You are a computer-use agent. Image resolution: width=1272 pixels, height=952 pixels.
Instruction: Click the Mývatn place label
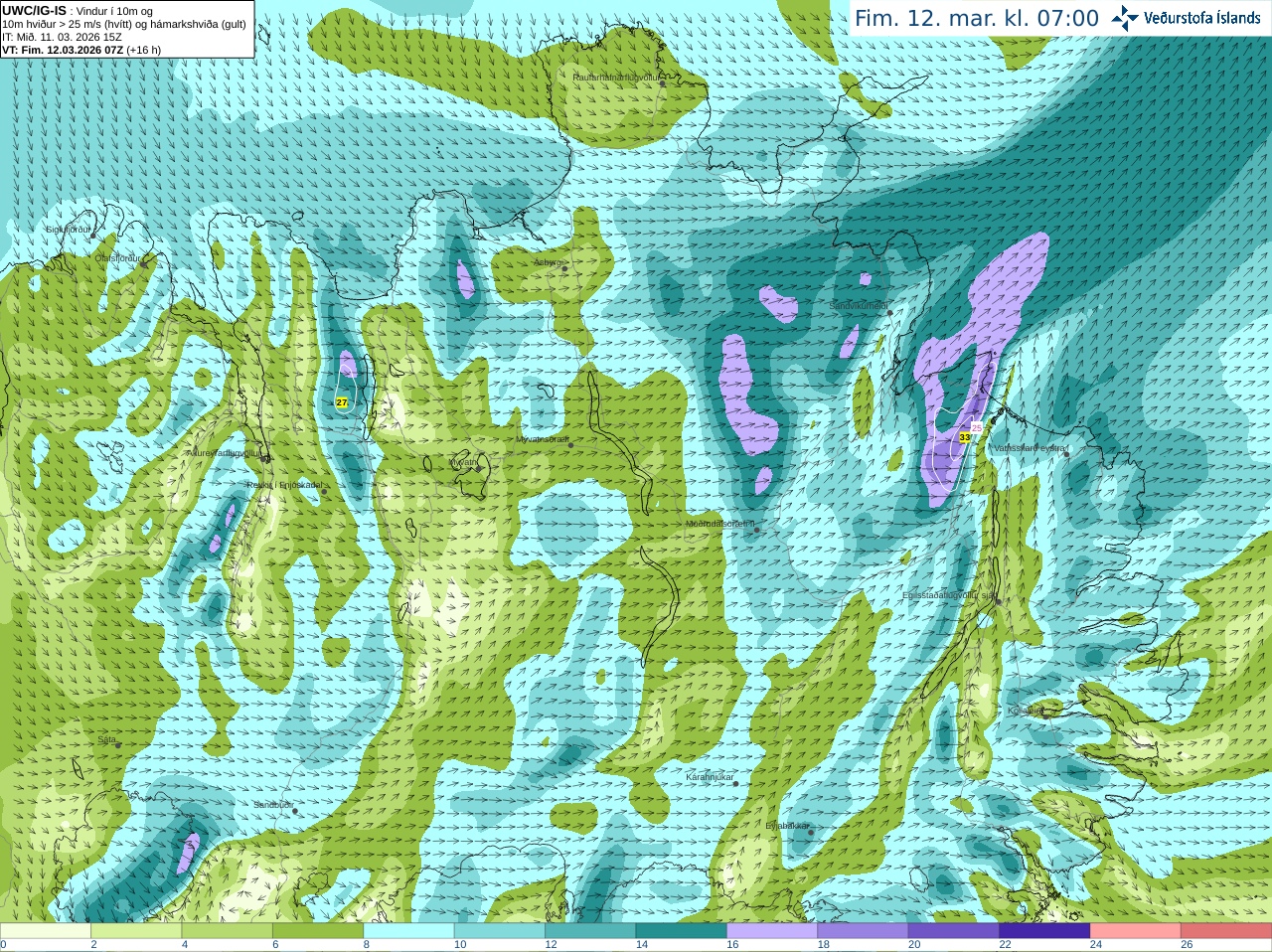(463, 461)
